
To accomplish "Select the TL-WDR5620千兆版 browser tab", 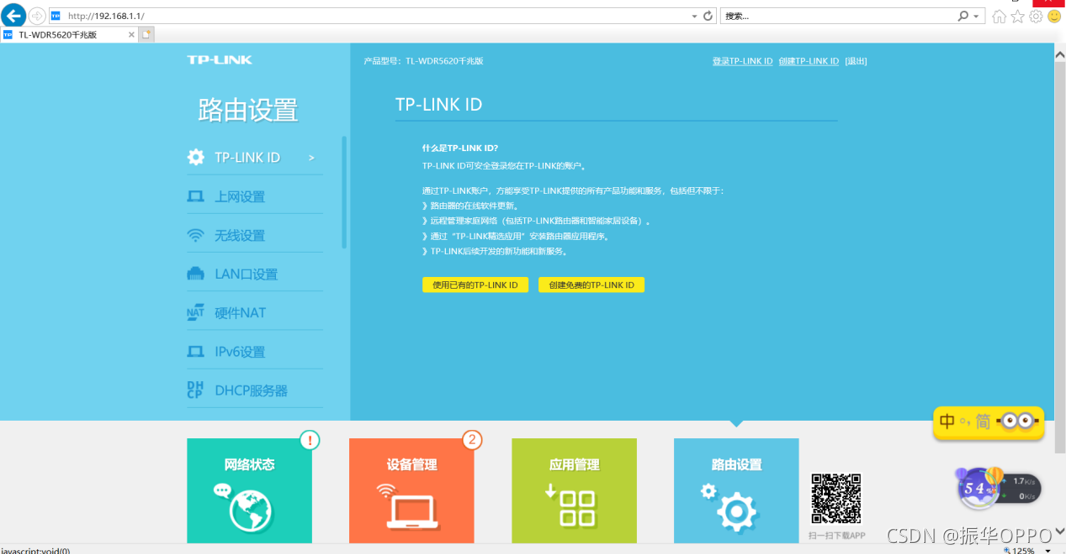I will (x=69, y=35).
